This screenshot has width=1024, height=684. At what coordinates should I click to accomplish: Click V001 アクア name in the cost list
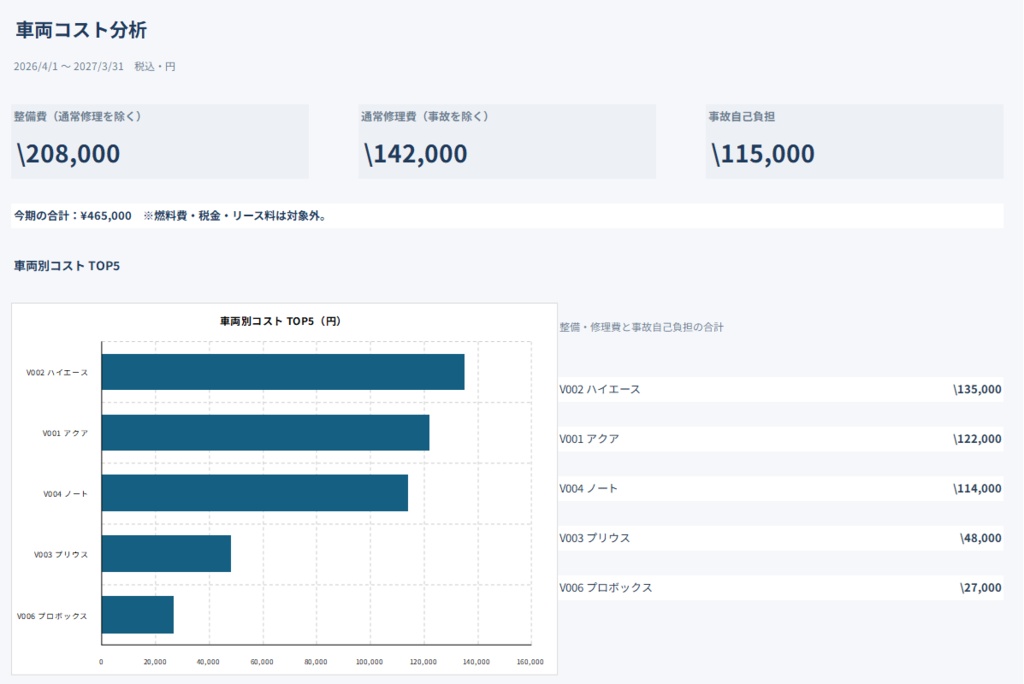589,439
